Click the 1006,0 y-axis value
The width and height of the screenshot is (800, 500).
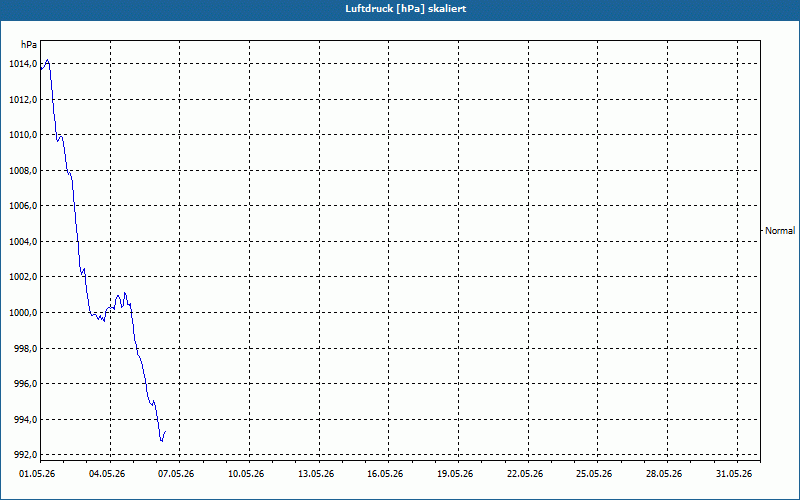[23, 206]
